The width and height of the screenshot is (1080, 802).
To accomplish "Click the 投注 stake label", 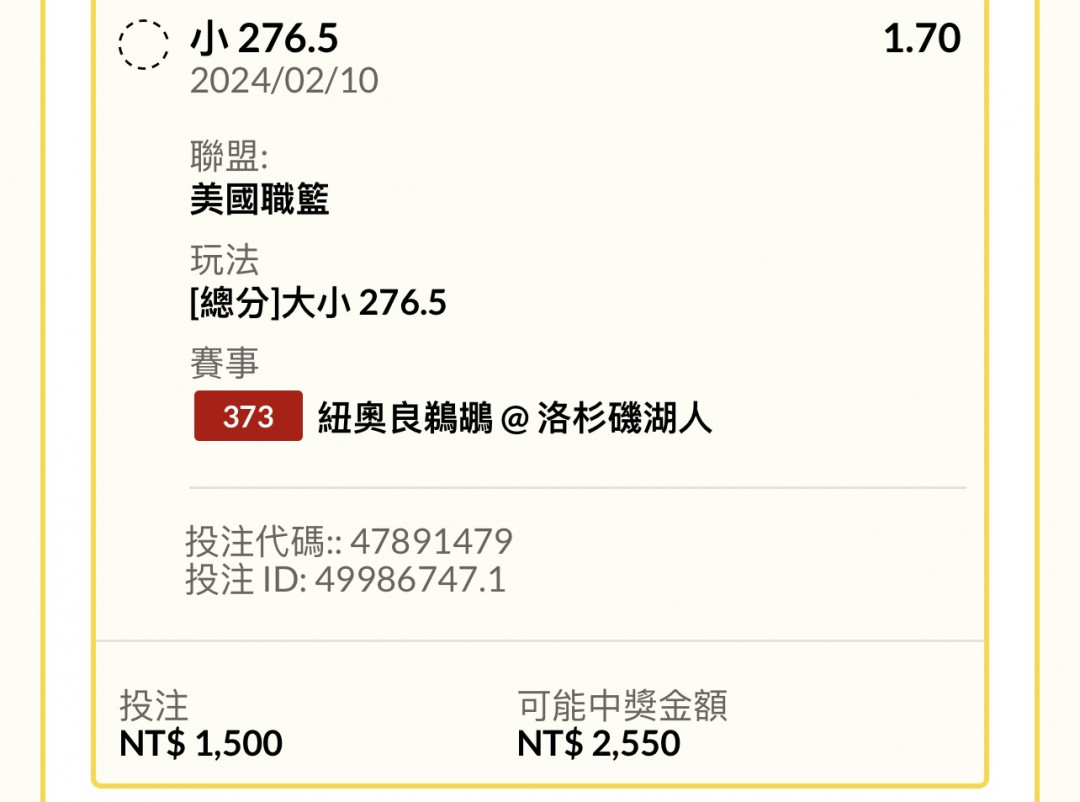I will 154,706.
